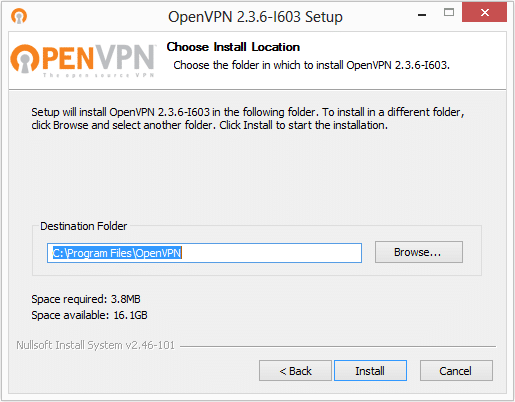
Task: Click the setup instruction paragraph text
Action: coord(248,119)
